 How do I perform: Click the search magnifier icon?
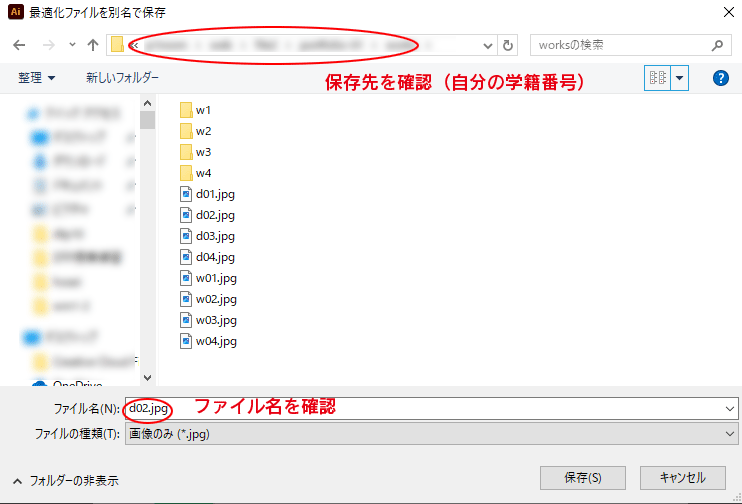(718, 45)
